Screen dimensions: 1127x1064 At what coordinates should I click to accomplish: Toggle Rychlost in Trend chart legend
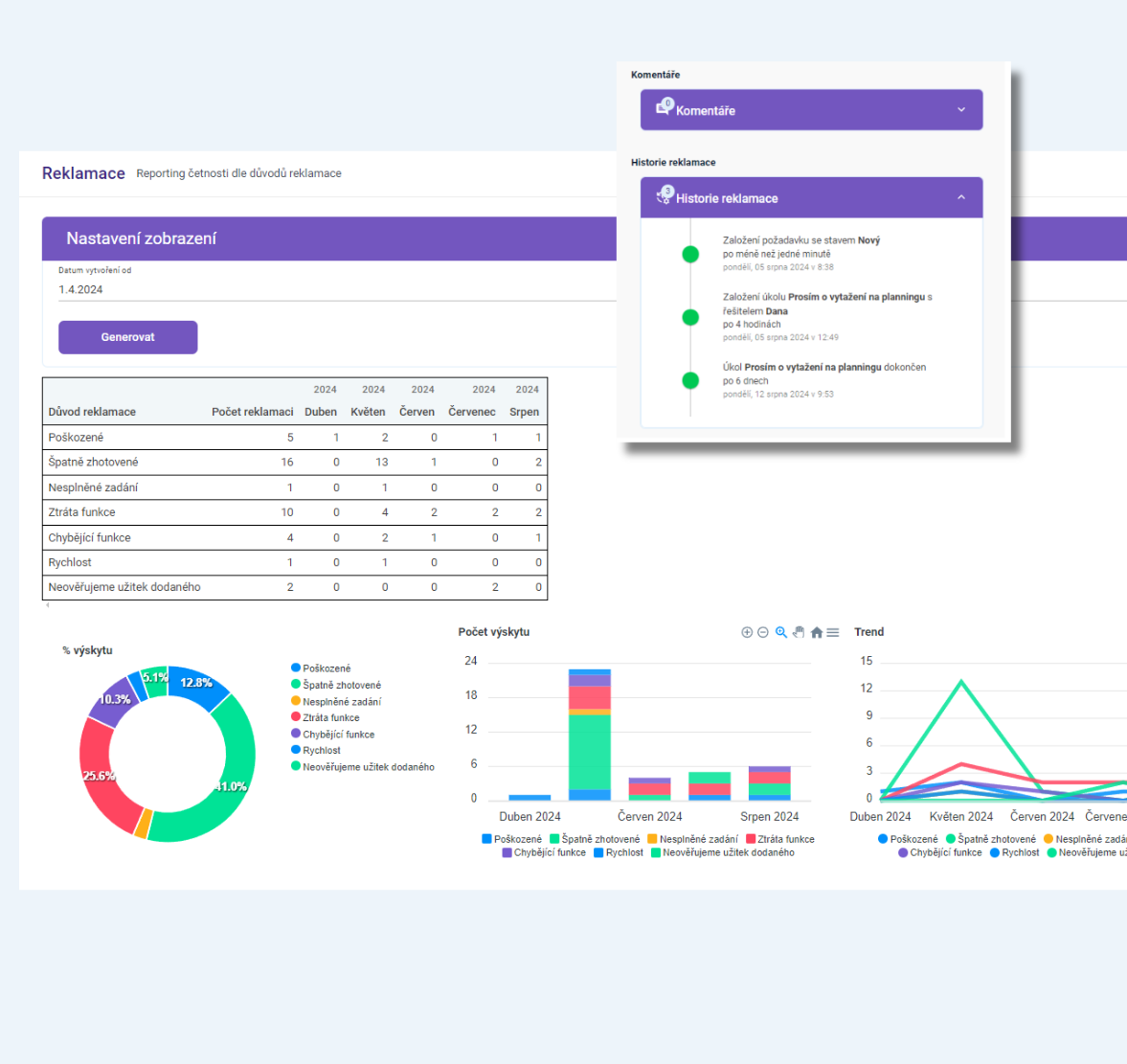coord(1015,852)
